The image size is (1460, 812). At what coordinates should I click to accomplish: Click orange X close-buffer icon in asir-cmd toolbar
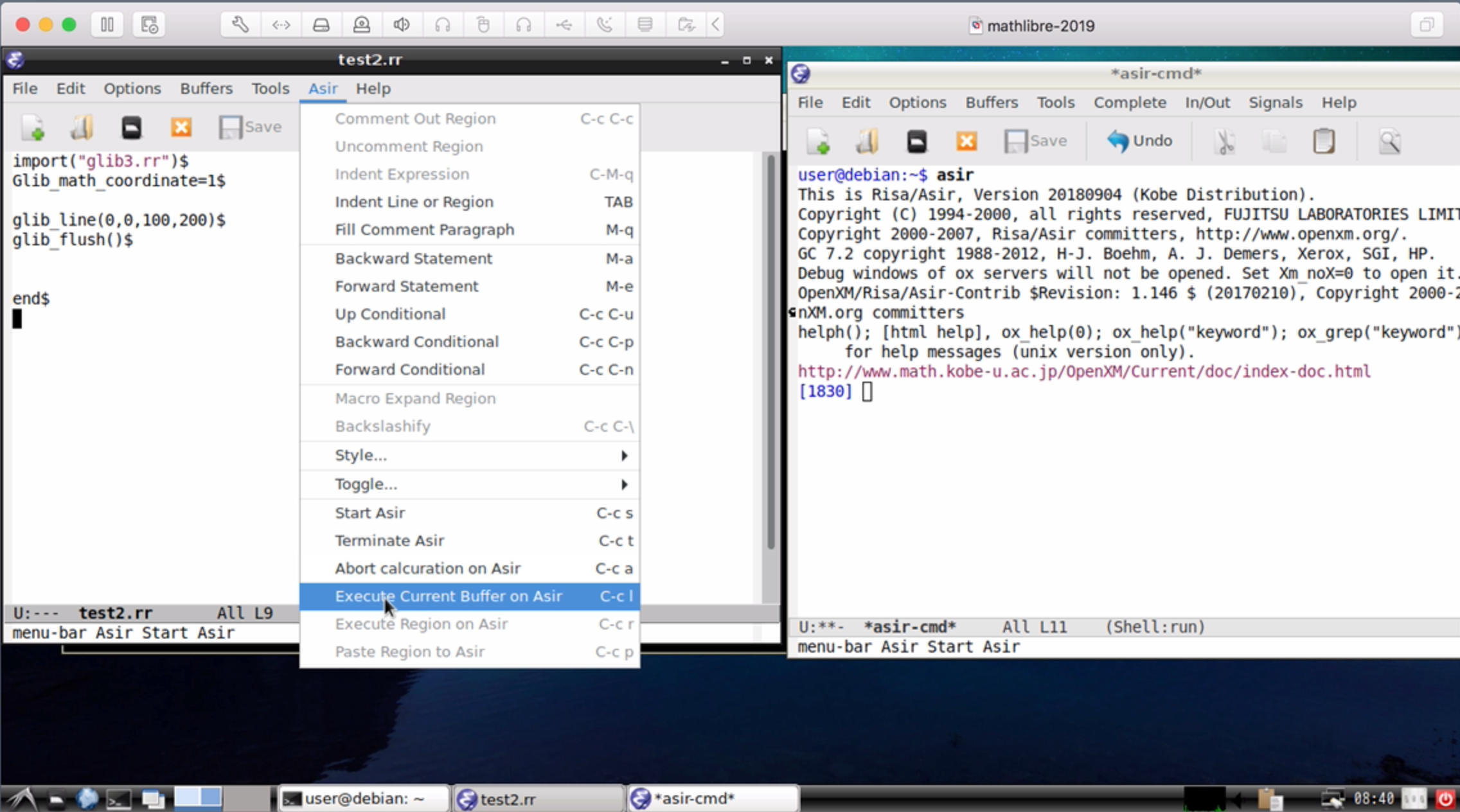coord(966,141)
